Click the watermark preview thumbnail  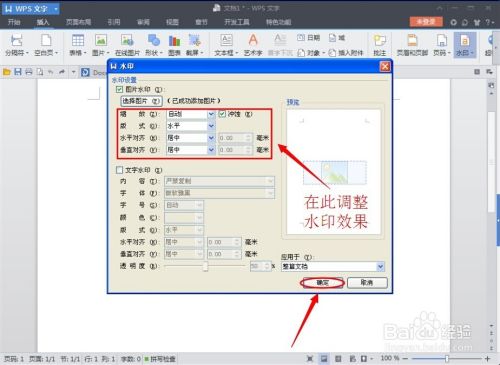click(x=333, y=172)
